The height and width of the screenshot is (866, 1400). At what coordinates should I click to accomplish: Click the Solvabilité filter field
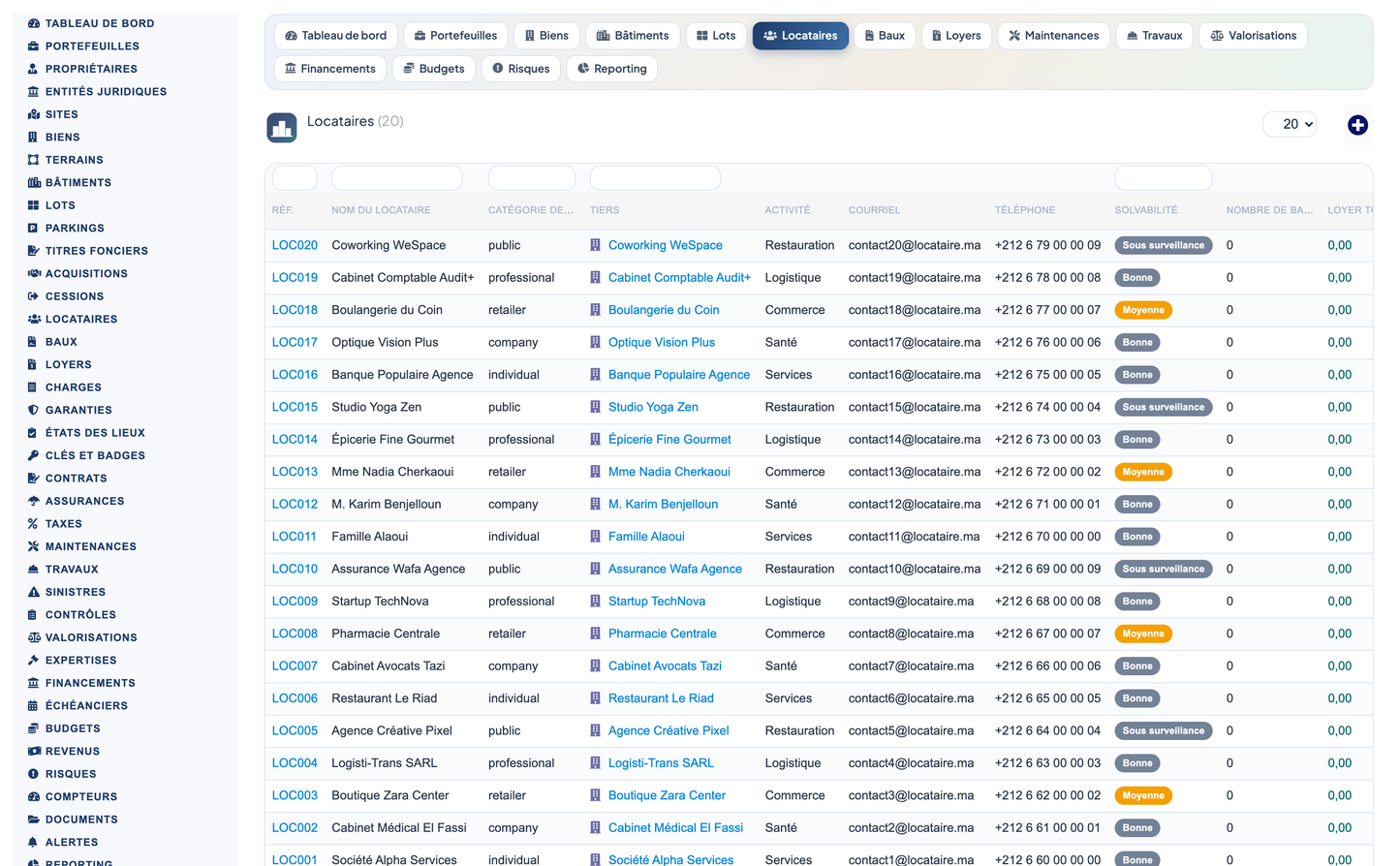click(1163, 178)
